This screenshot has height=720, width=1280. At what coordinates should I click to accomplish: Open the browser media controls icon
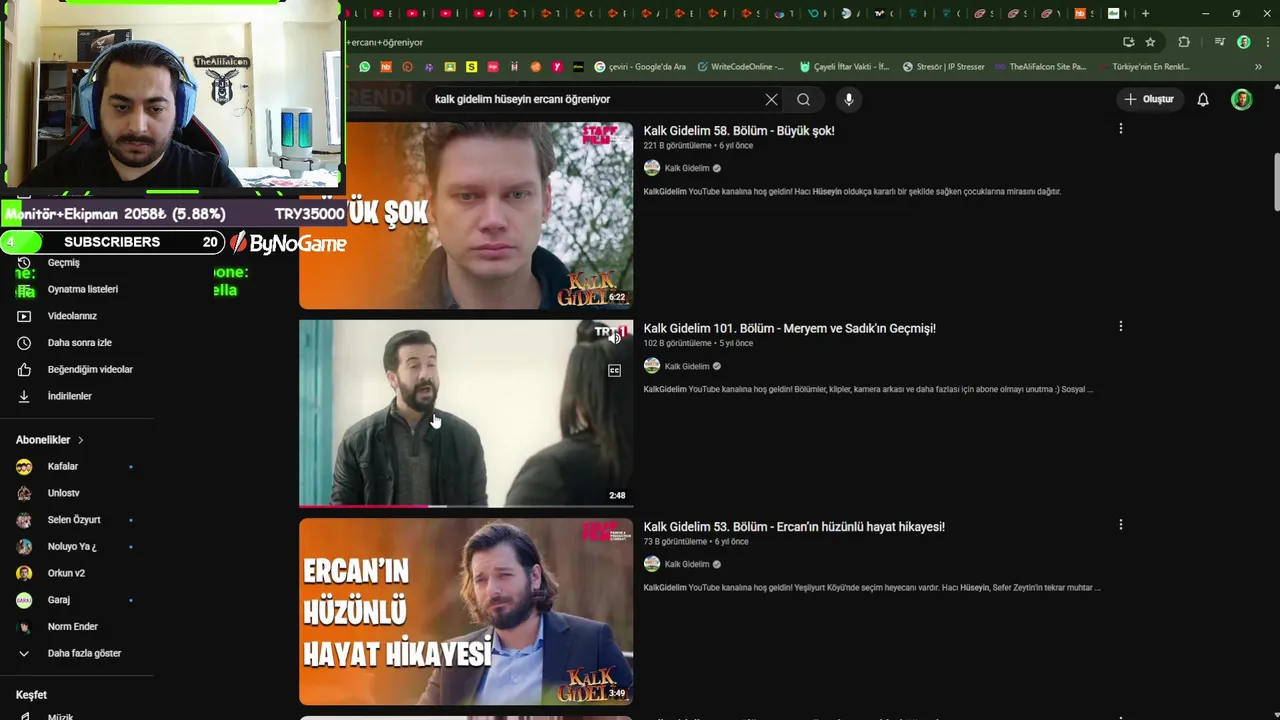[x=1219, y=42]
